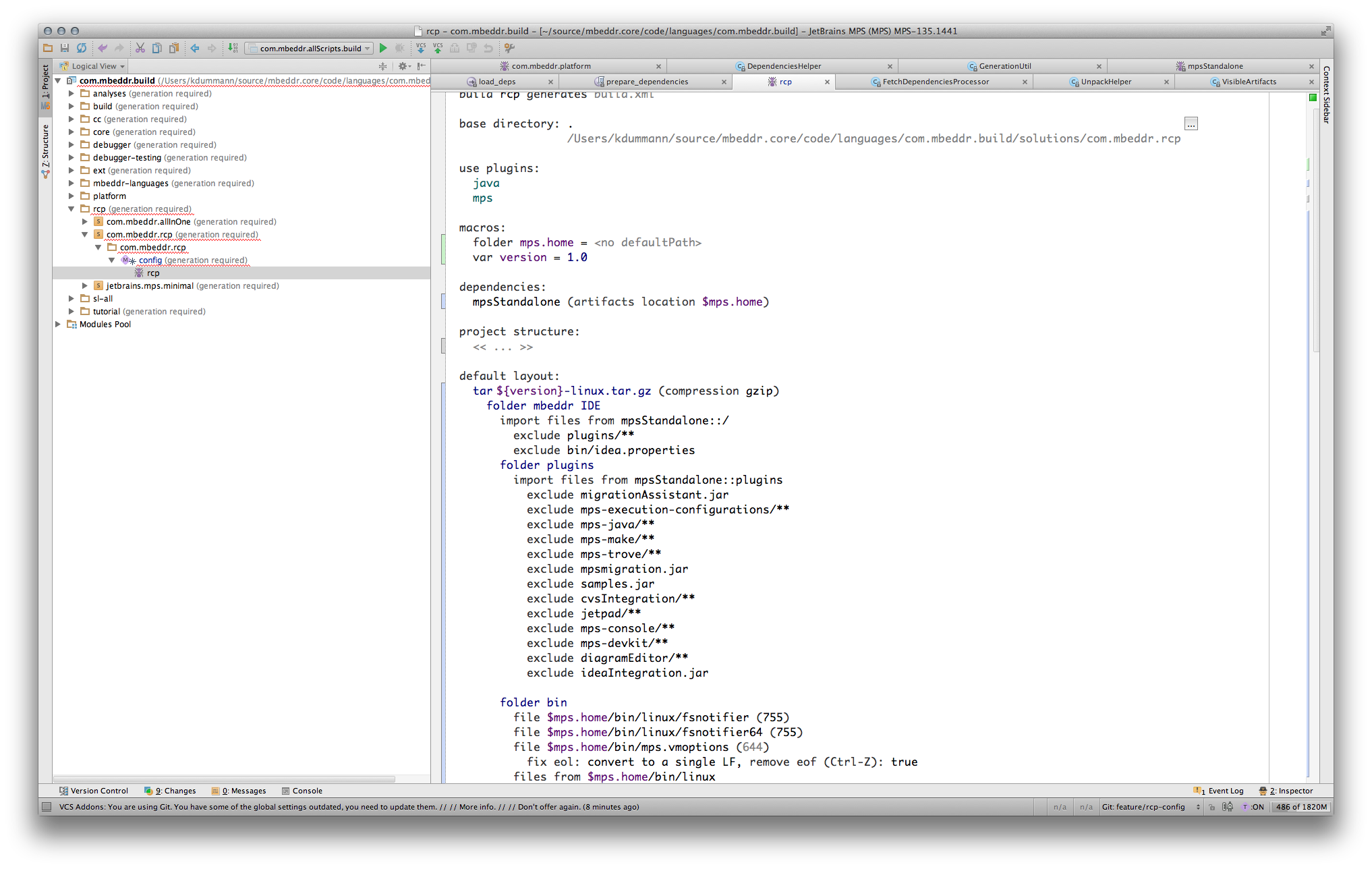Click the mpsStandalone dependency text
The height and width of the screenshot is (869, 1372).
tap(516, 302)
